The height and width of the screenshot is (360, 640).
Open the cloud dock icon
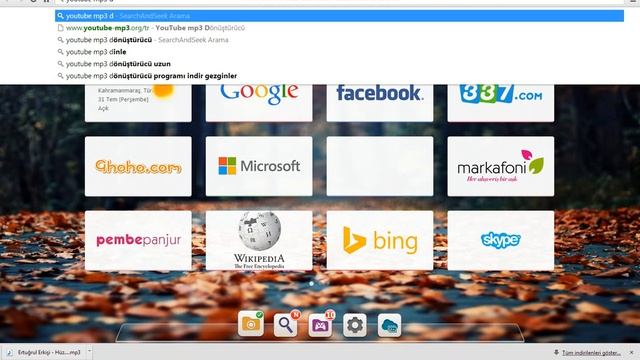[x=389, y=325]
